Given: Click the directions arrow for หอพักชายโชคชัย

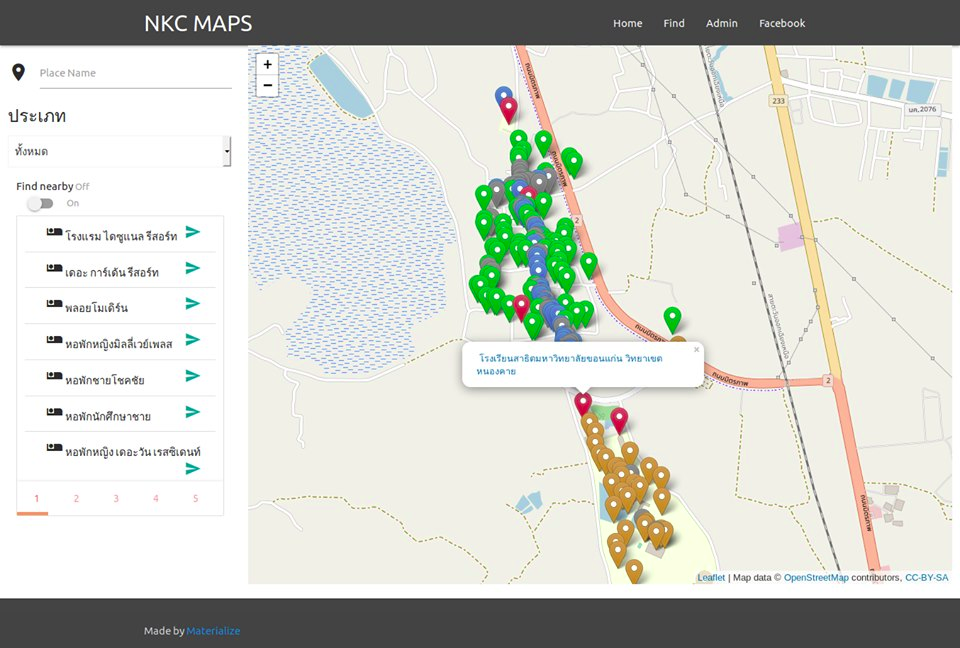Looking at the screenshot, I should point(190,377).
